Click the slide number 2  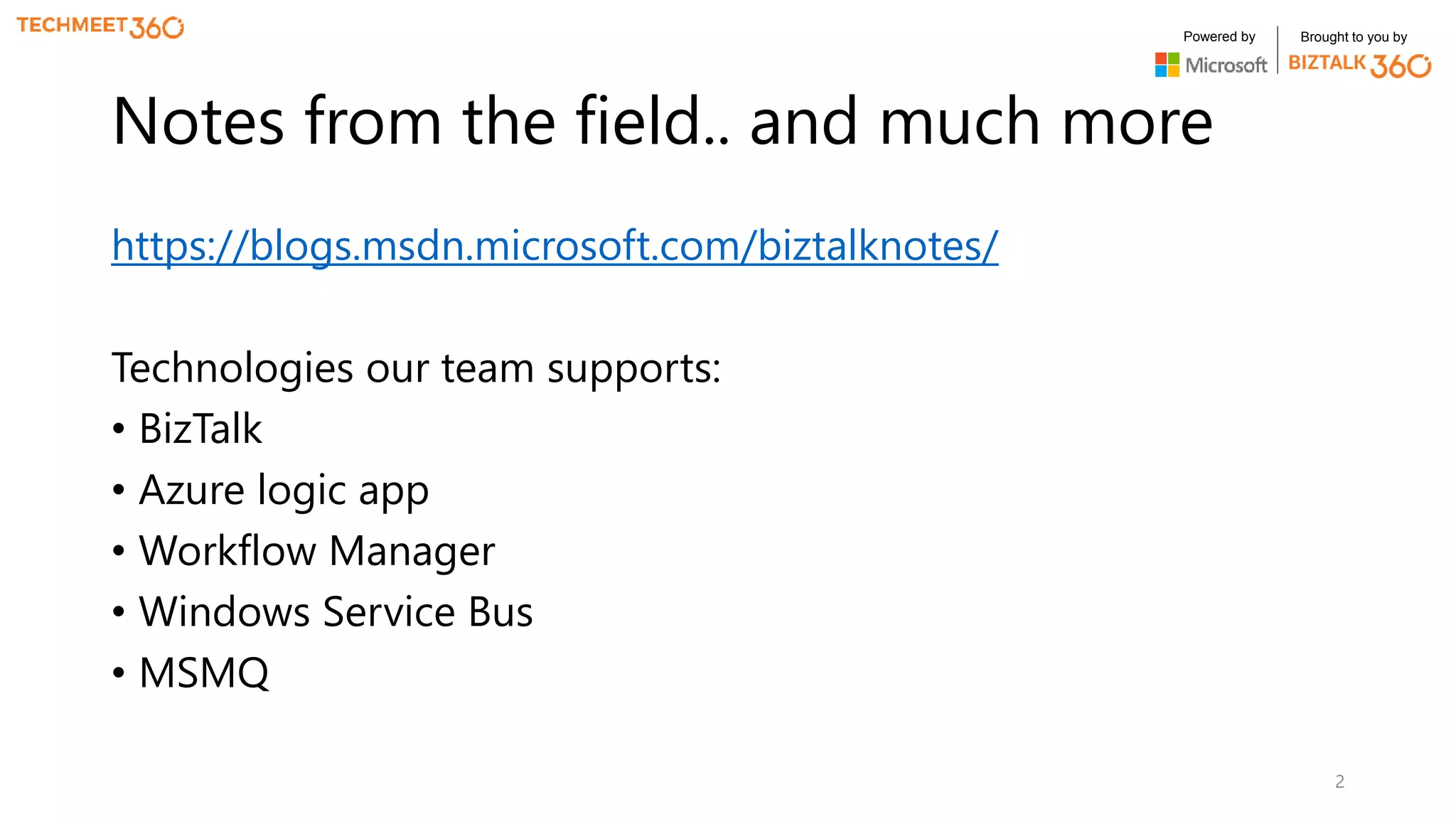(x=1339, y=781)
